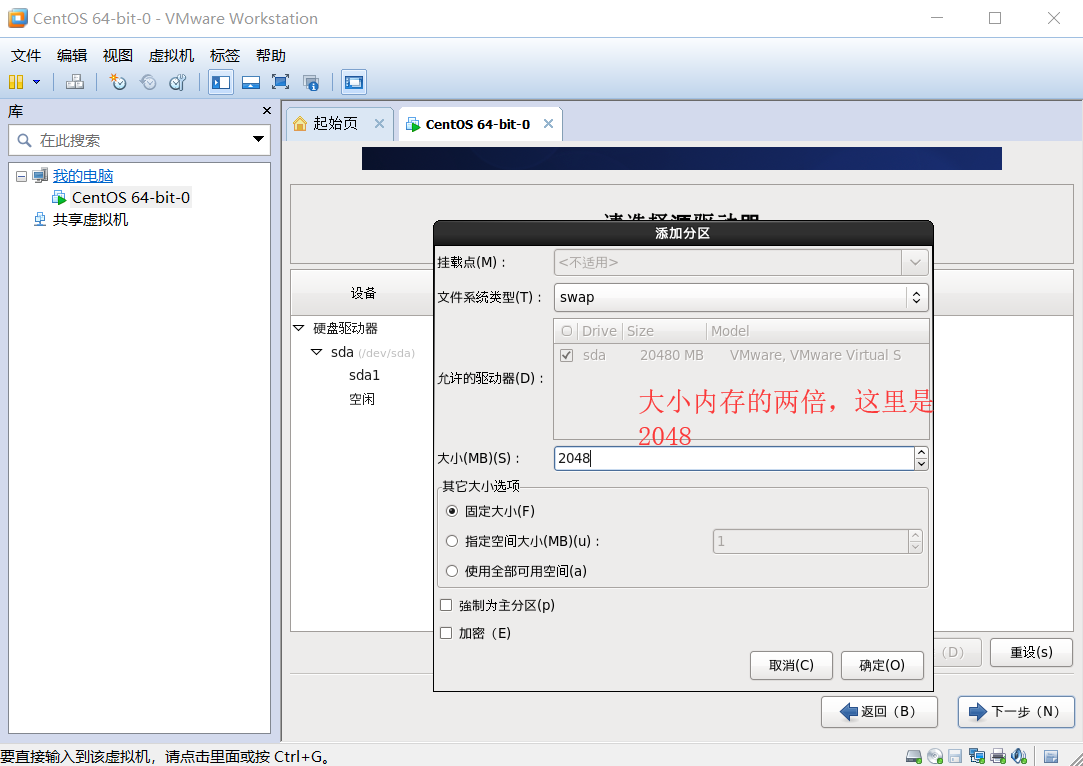Select the 空闲 free space row
This screenshot has width=1083, height=766.
(x=362, y=399)
